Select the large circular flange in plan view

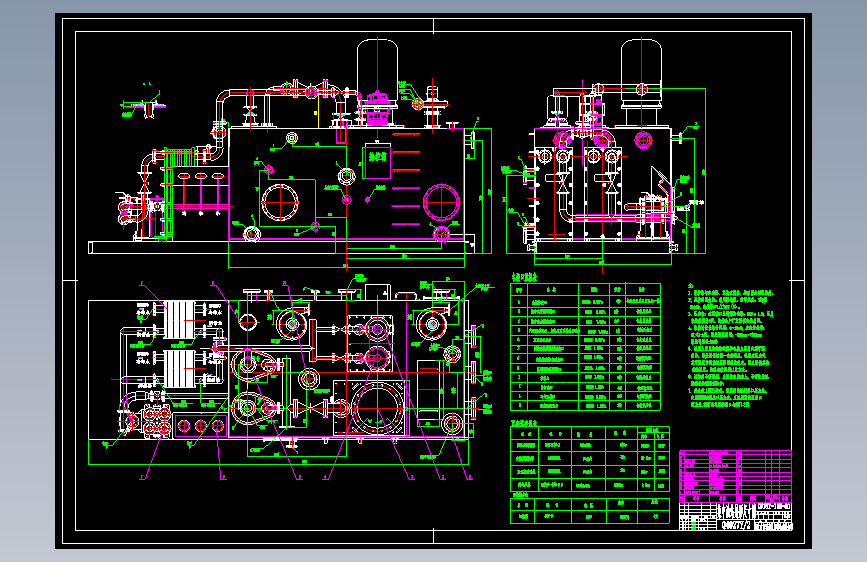click(377, 408)
